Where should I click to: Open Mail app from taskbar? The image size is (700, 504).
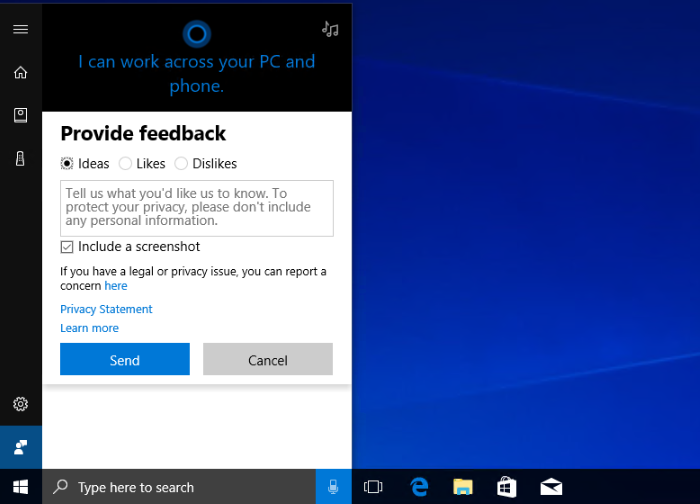551,487
